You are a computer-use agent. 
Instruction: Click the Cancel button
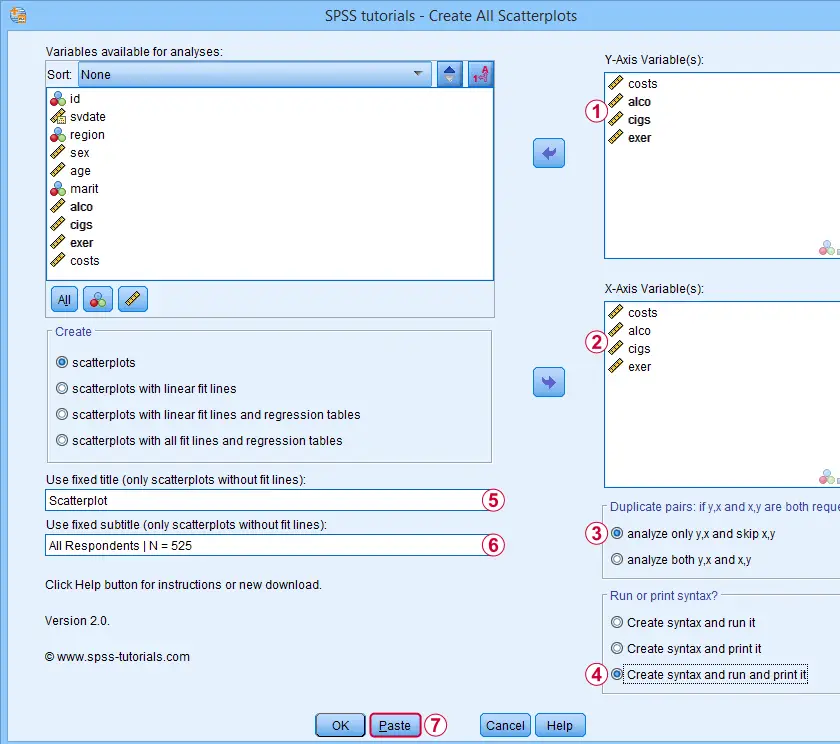pyautogui.click(x=505, y=725)
